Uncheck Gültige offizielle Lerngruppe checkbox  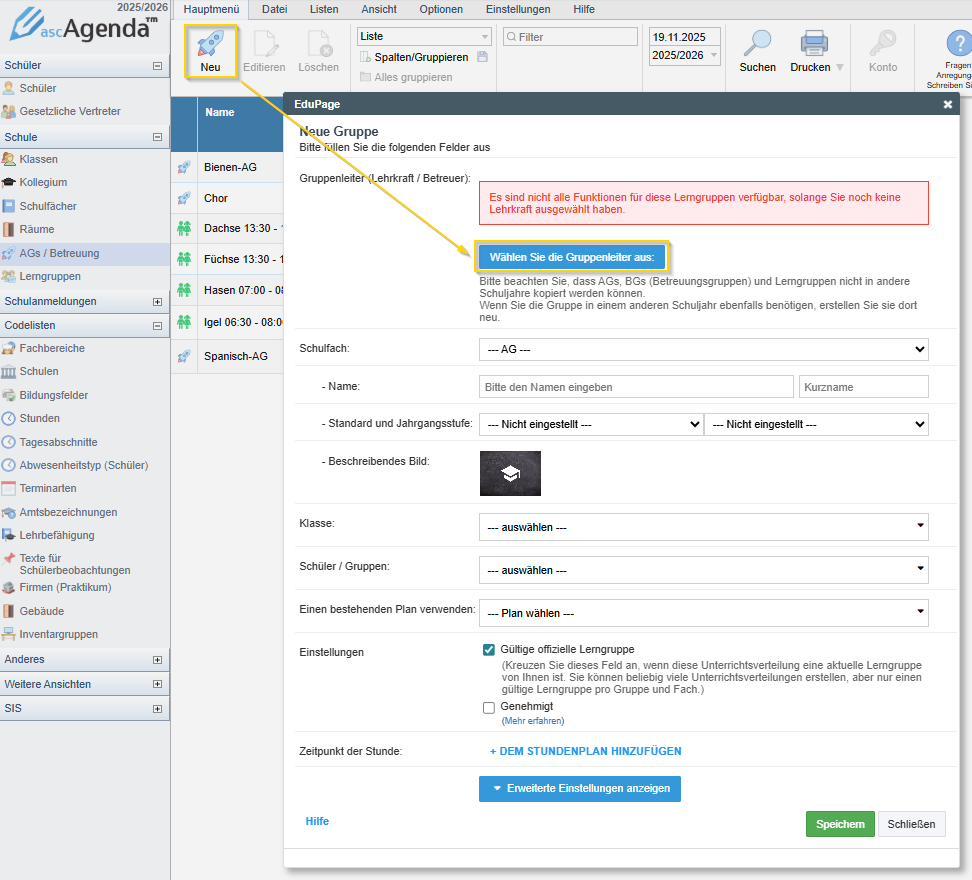[x=489, y=649]
